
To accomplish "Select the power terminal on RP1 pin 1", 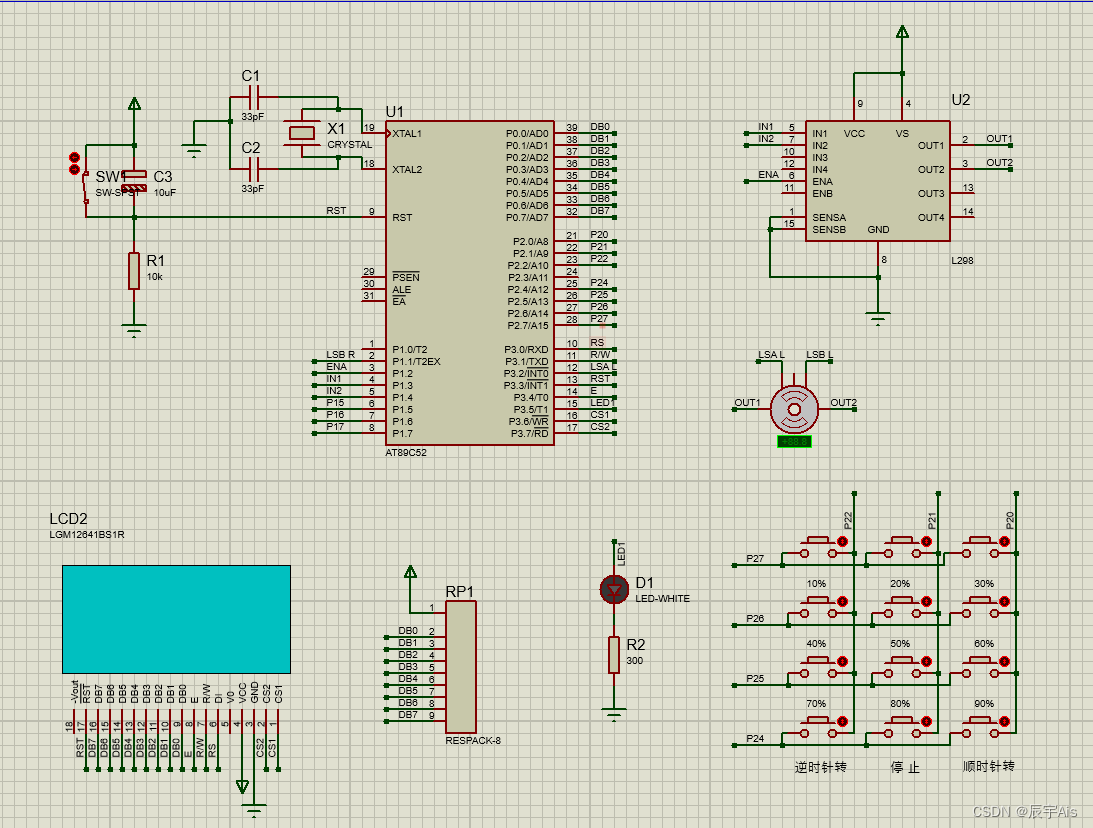I will [x=411, y=572].
